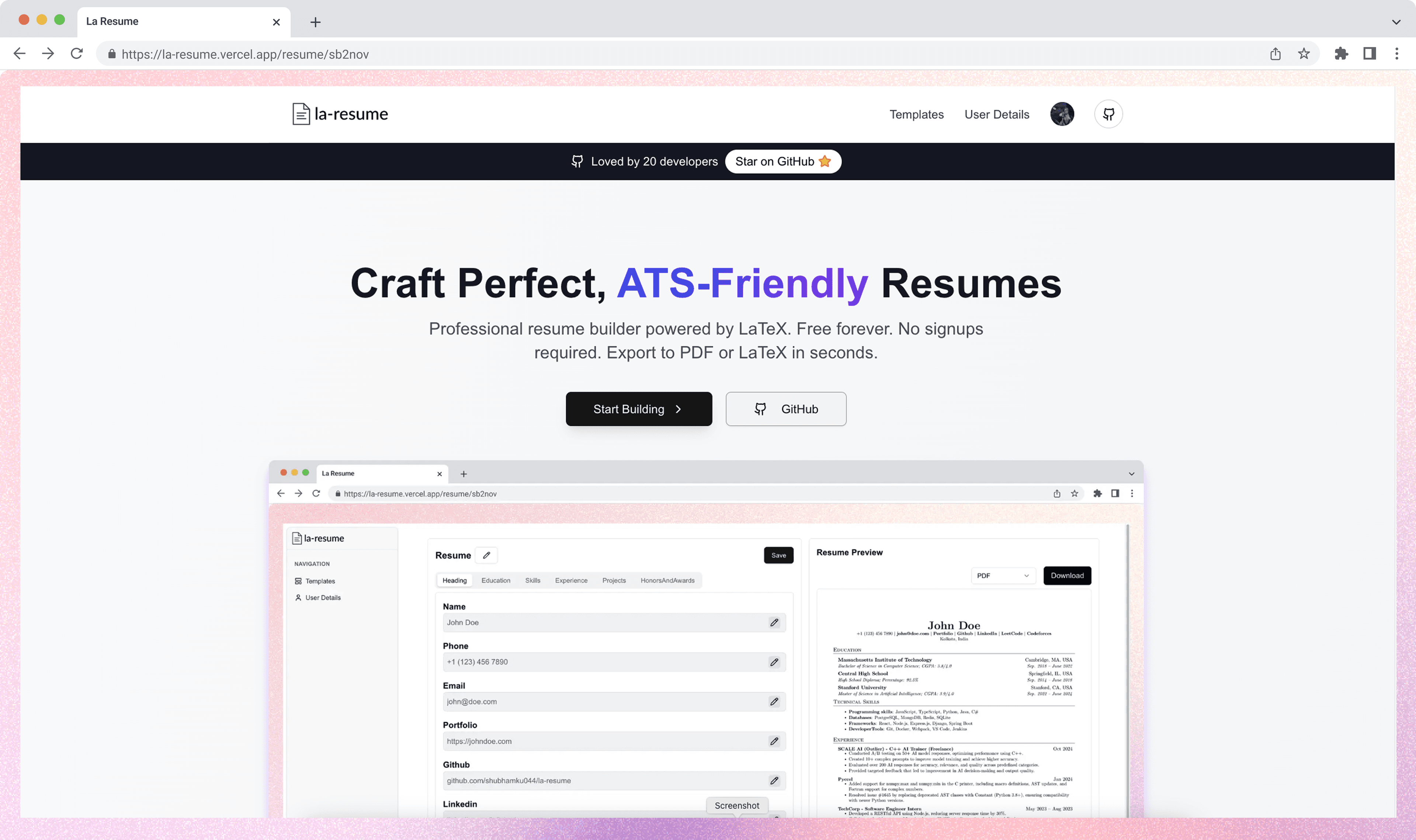Open Templates in the top navigation
This screenshot has height=840, width=1416.
click(x=916, y=114)
